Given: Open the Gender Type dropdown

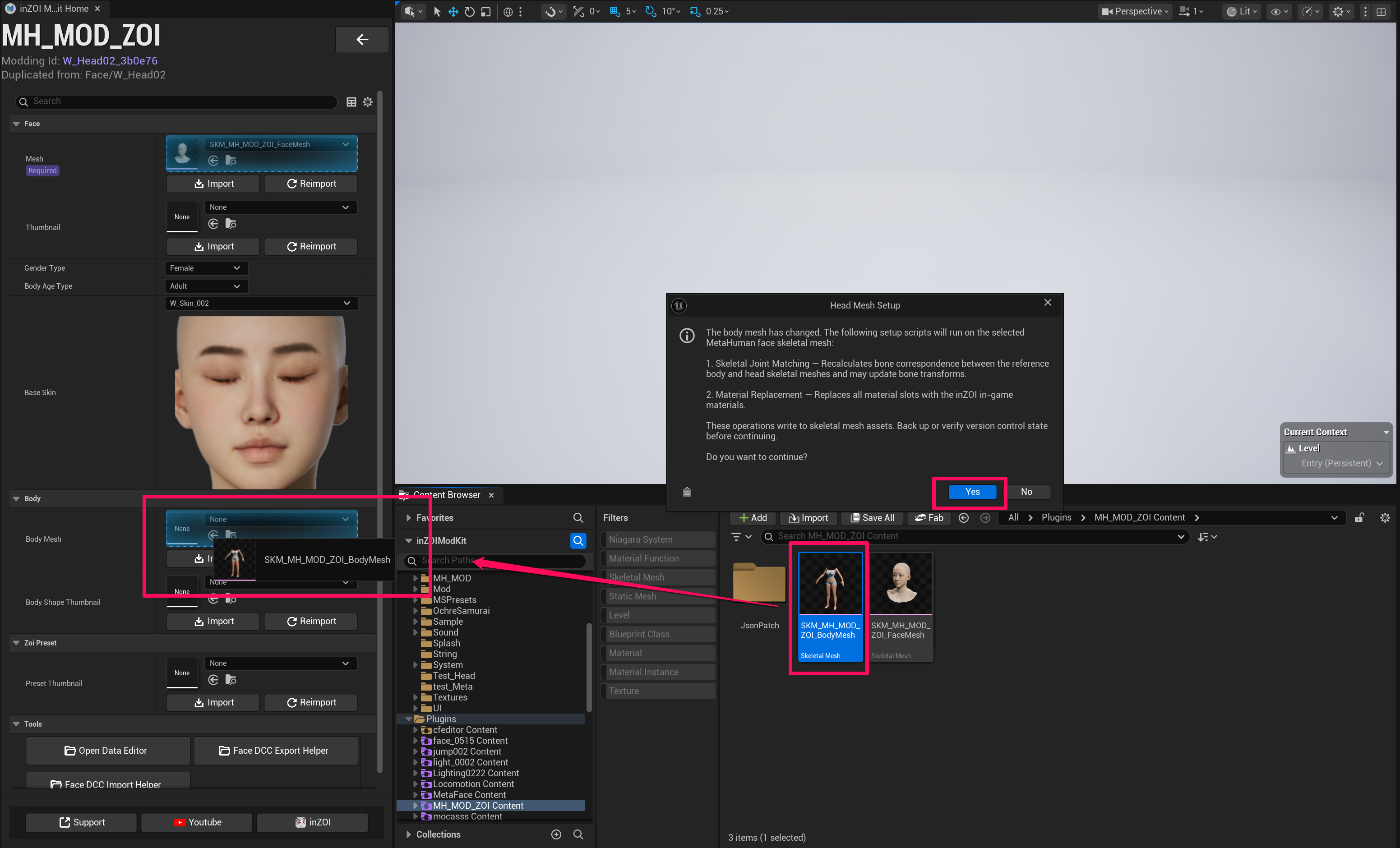Looking at the screenshot, I should [206, 268].
